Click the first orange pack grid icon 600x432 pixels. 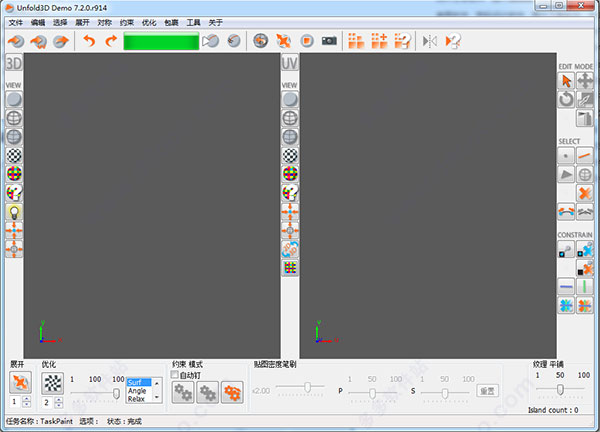356,41
